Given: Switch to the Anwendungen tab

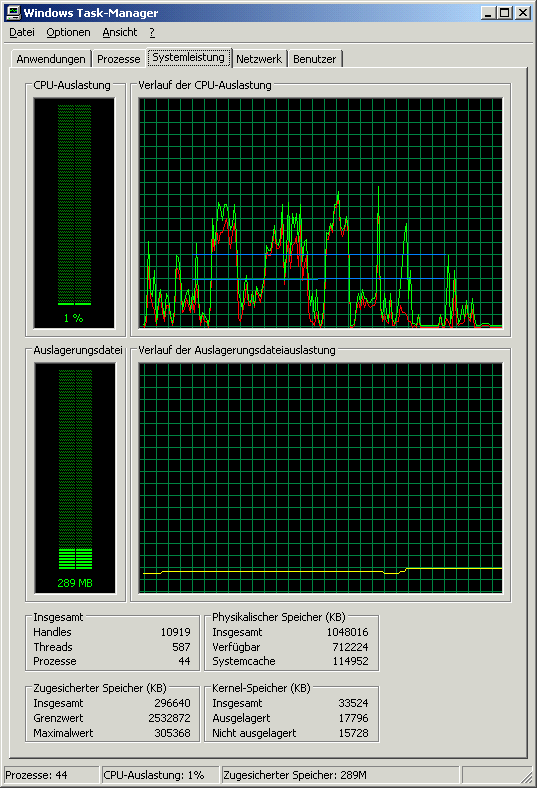Looking at the screenshot, I should click(x=51, y=59).
